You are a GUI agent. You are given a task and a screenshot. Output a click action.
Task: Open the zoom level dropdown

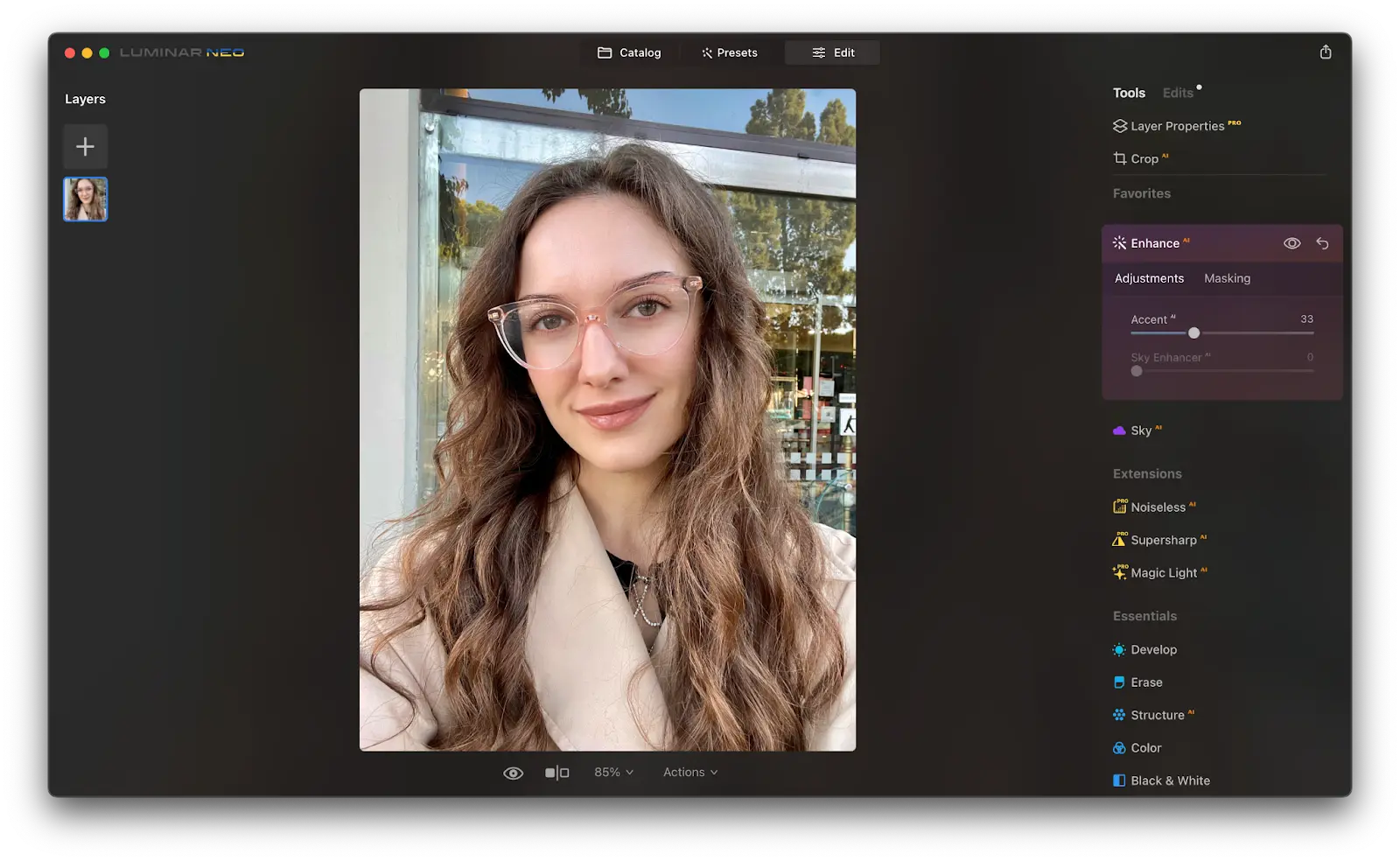(612, 772)
